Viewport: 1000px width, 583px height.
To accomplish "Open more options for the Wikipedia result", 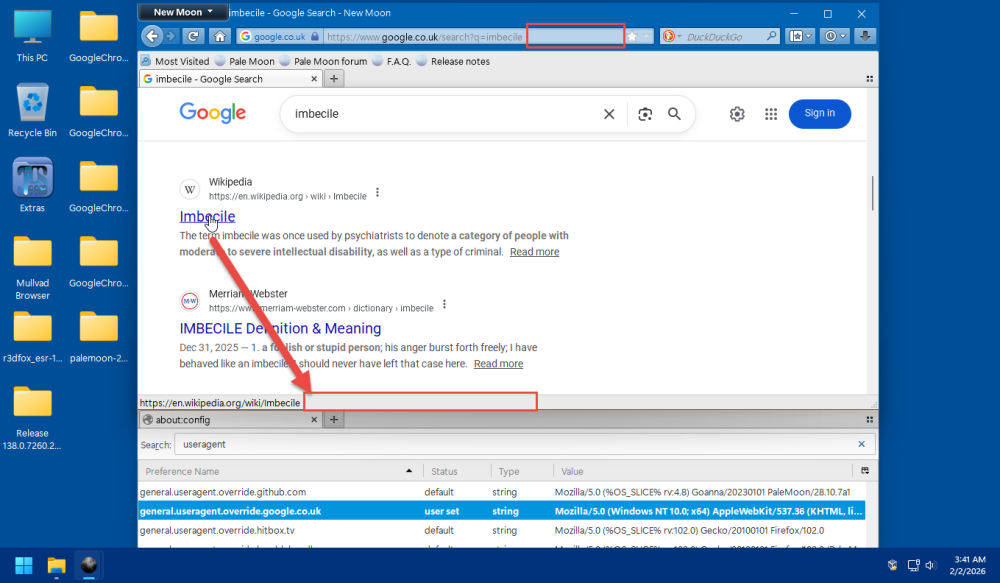I will [x=377, y=192].
